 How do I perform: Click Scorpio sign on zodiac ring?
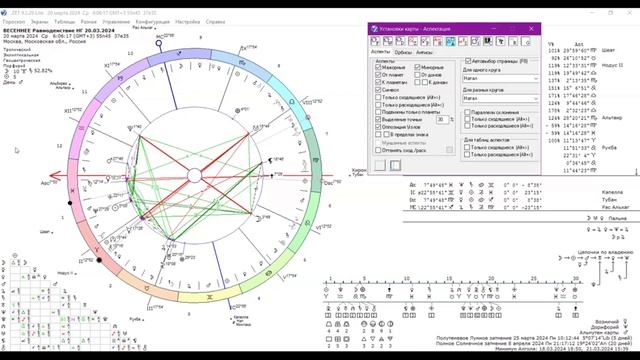point(242,63)
